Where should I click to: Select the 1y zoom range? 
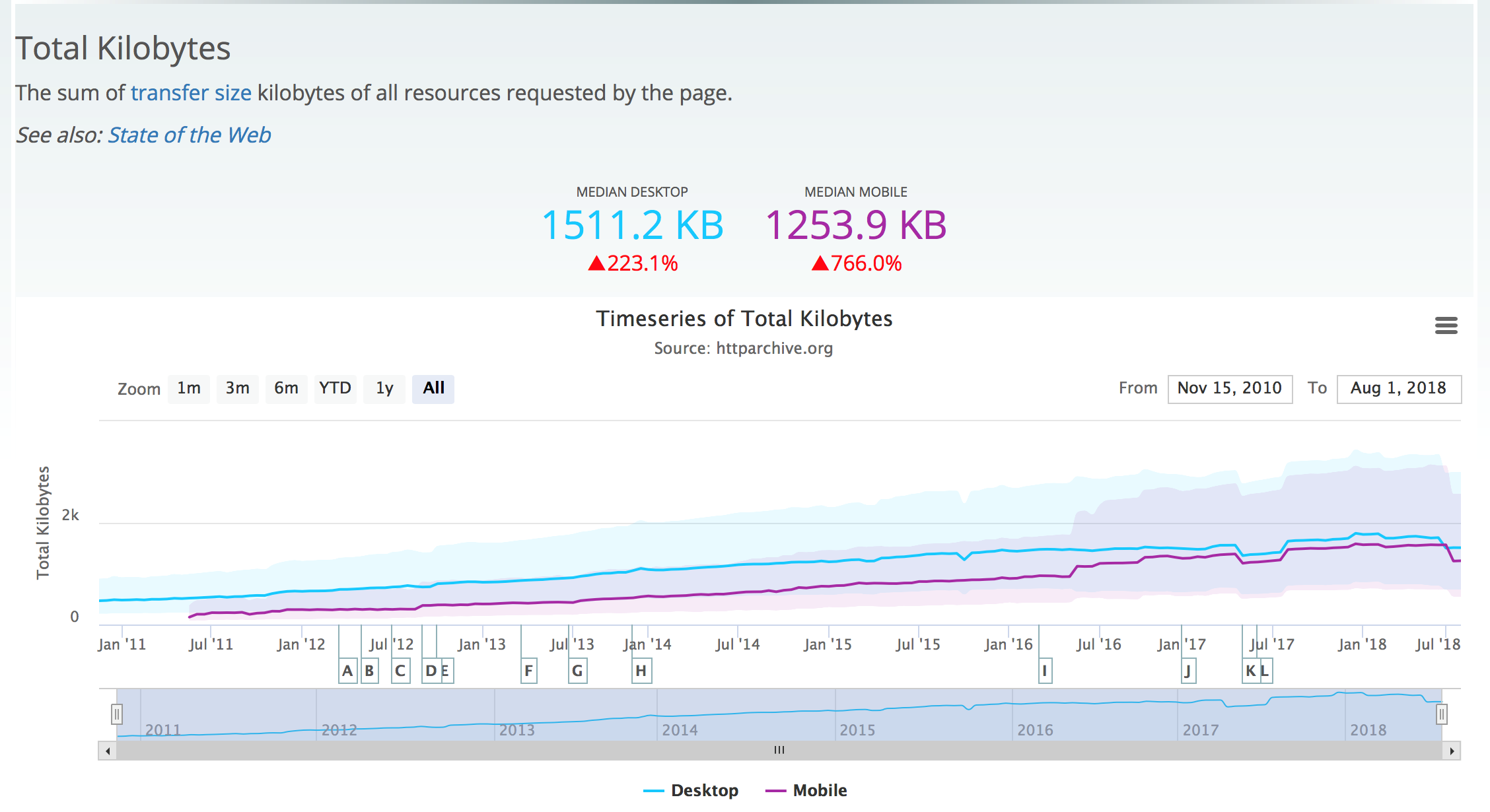tap(384, 388)
